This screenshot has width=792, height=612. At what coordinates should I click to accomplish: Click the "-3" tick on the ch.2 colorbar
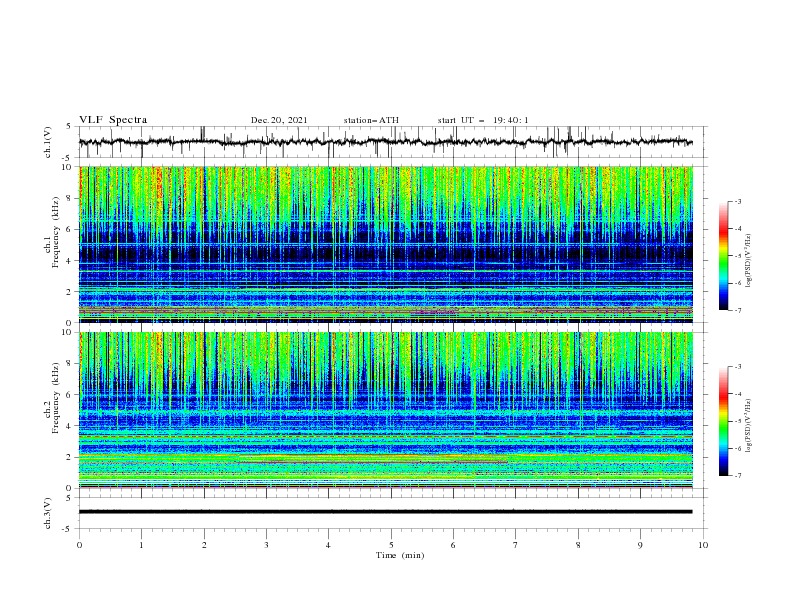[738, 367]
